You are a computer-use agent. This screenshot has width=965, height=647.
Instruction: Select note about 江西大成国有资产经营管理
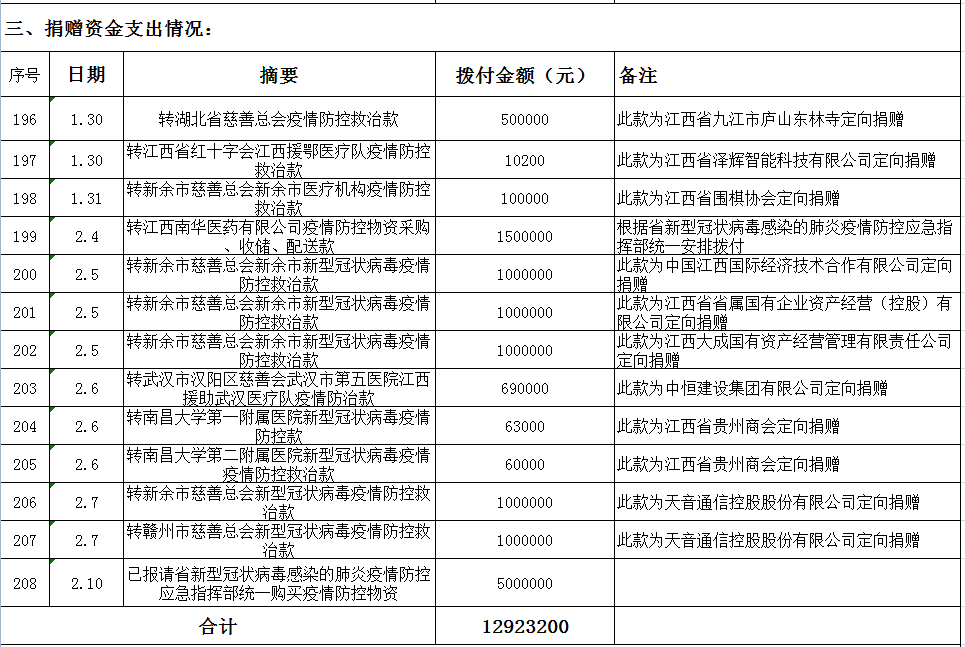tap(785, 350)
